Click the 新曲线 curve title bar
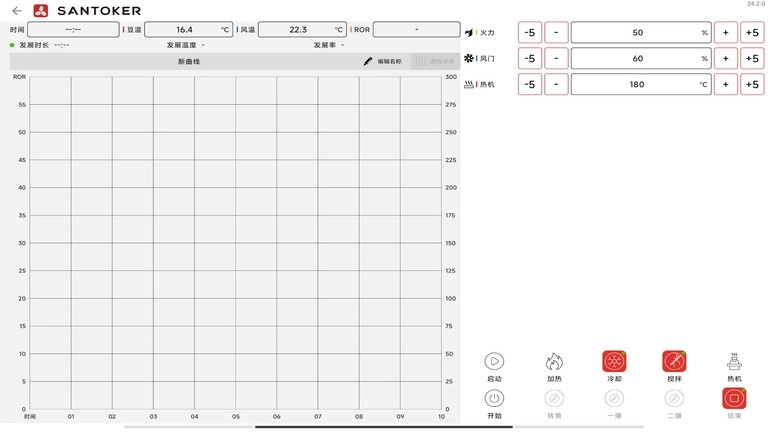Screen dimensions: 768x432 pyautogui.click(x=189, y=61)
